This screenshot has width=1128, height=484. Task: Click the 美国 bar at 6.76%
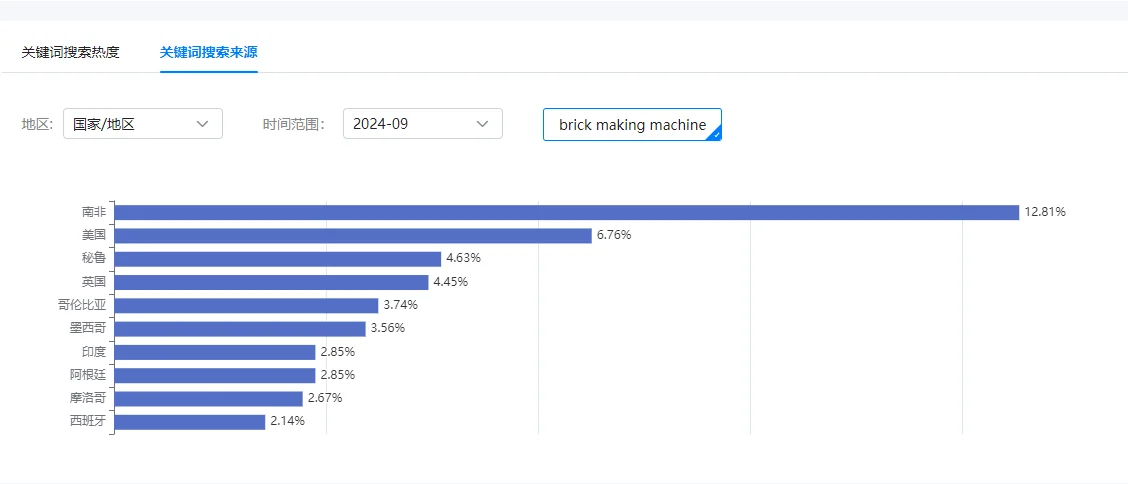[353, 235]
